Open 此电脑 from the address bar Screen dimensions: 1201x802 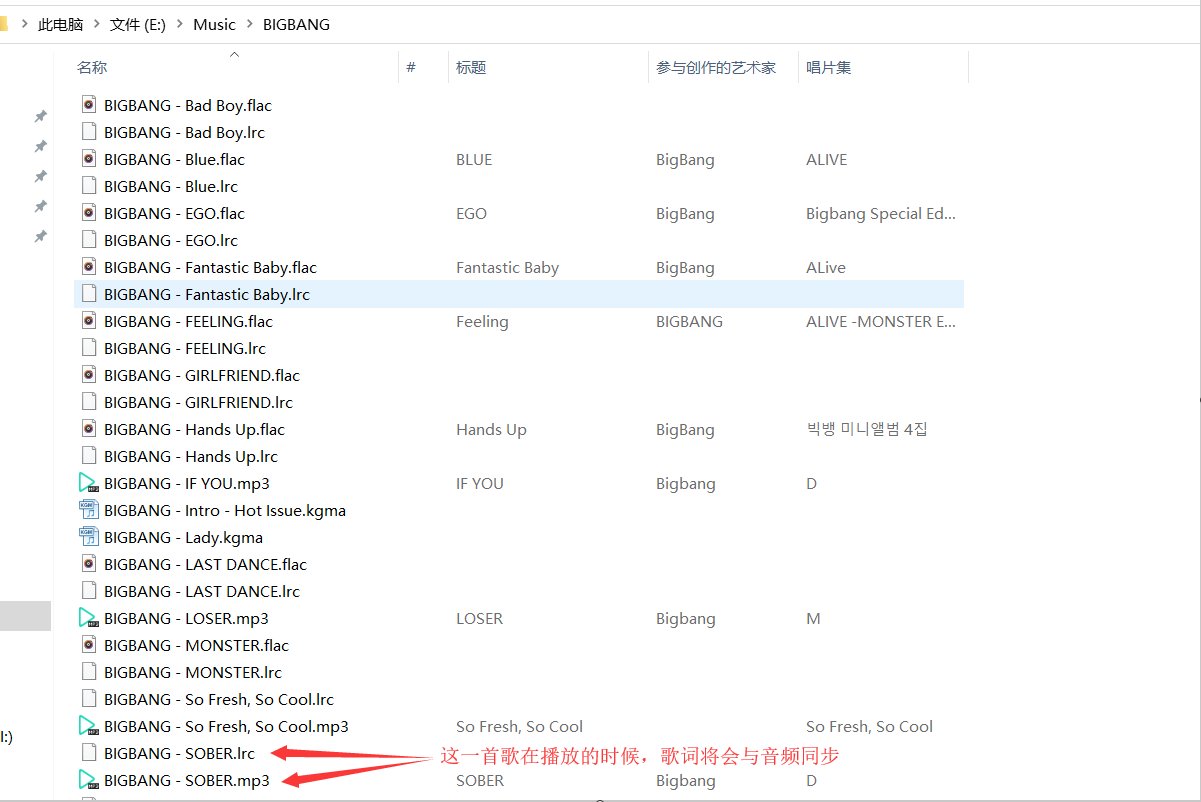tap(62, 24)
